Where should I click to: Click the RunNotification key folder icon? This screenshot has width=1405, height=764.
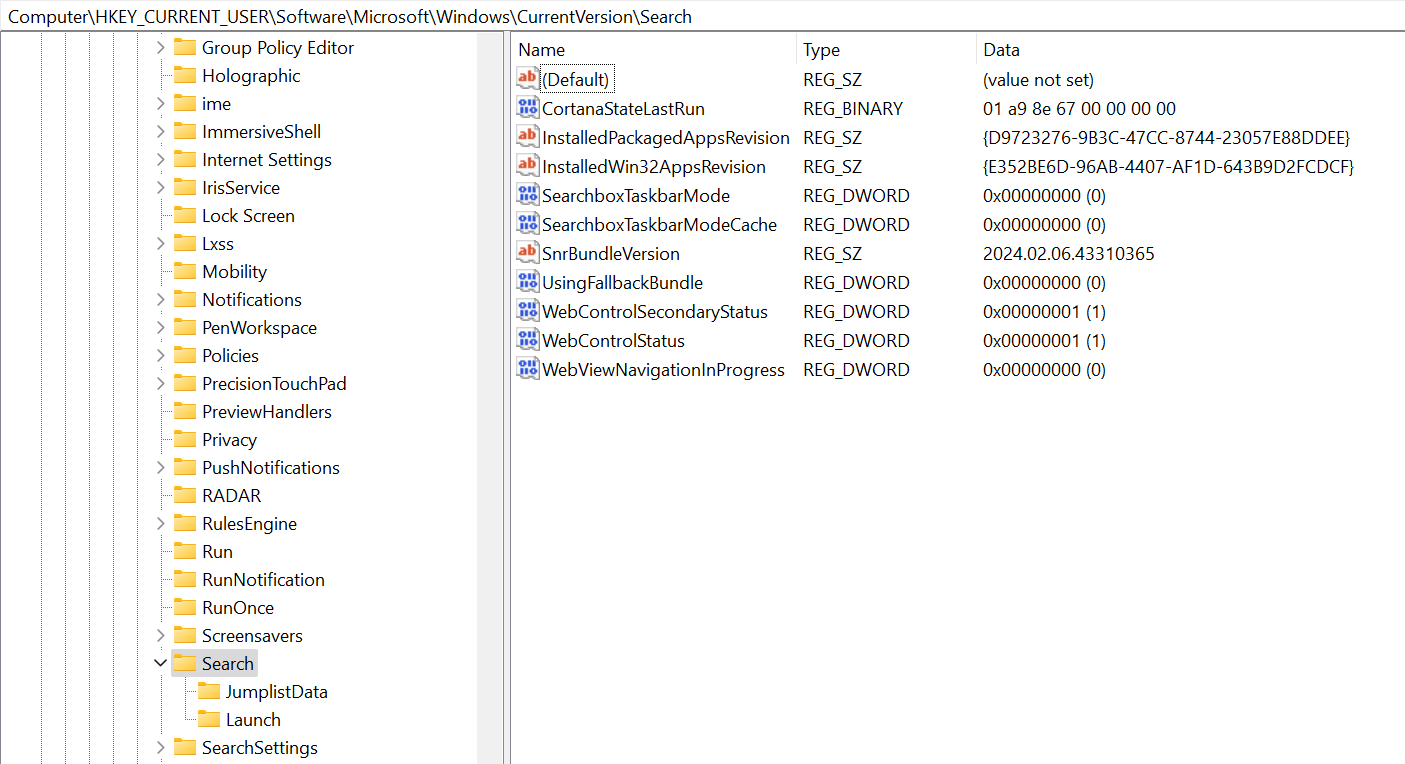(184, 579)
